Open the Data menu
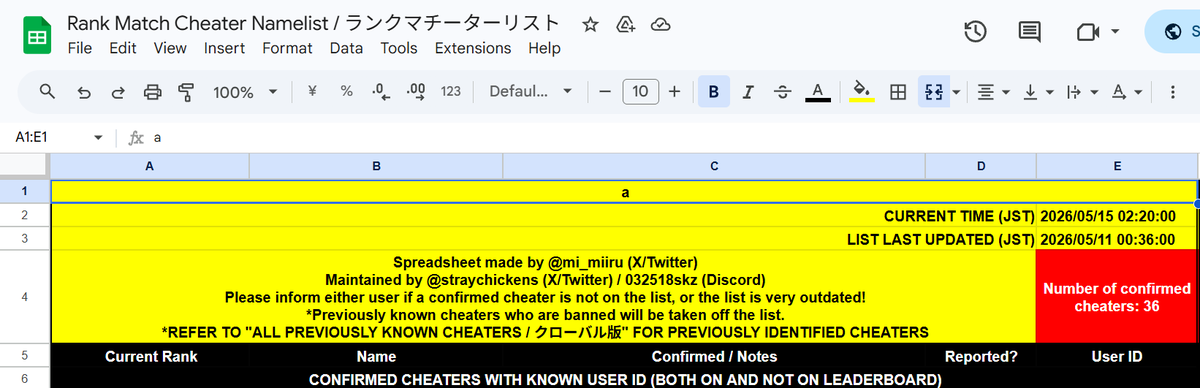Screen dimensions: 1200x388 [x=346, y=48]
